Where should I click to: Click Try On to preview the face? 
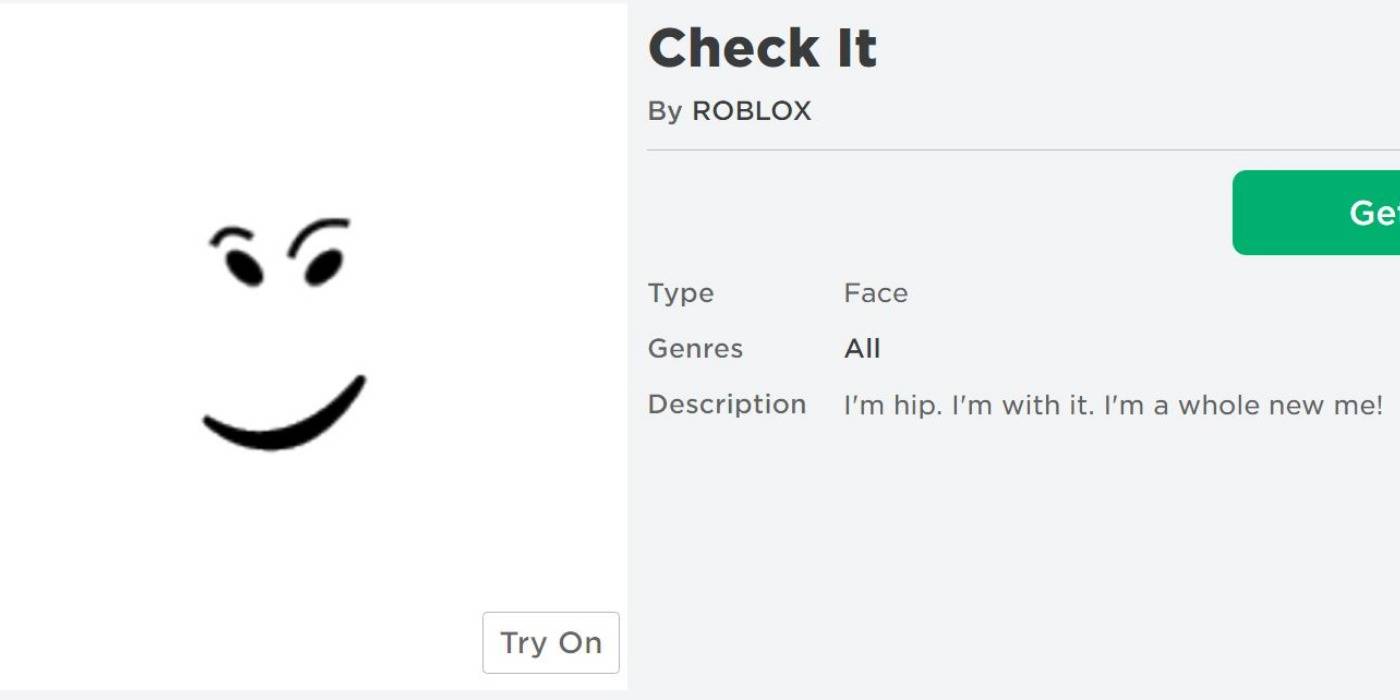[551, 643]
